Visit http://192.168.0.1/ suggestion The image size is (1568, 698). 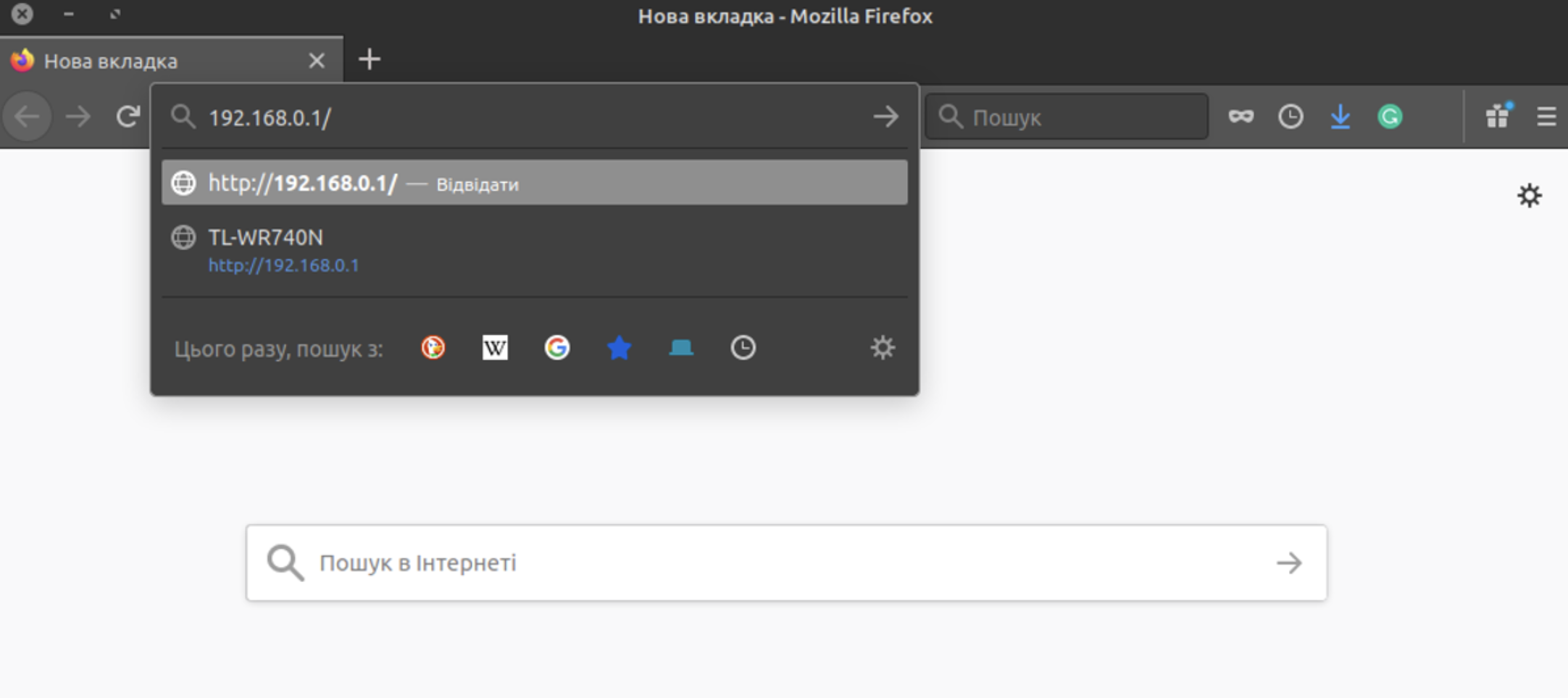coord(534,183)
